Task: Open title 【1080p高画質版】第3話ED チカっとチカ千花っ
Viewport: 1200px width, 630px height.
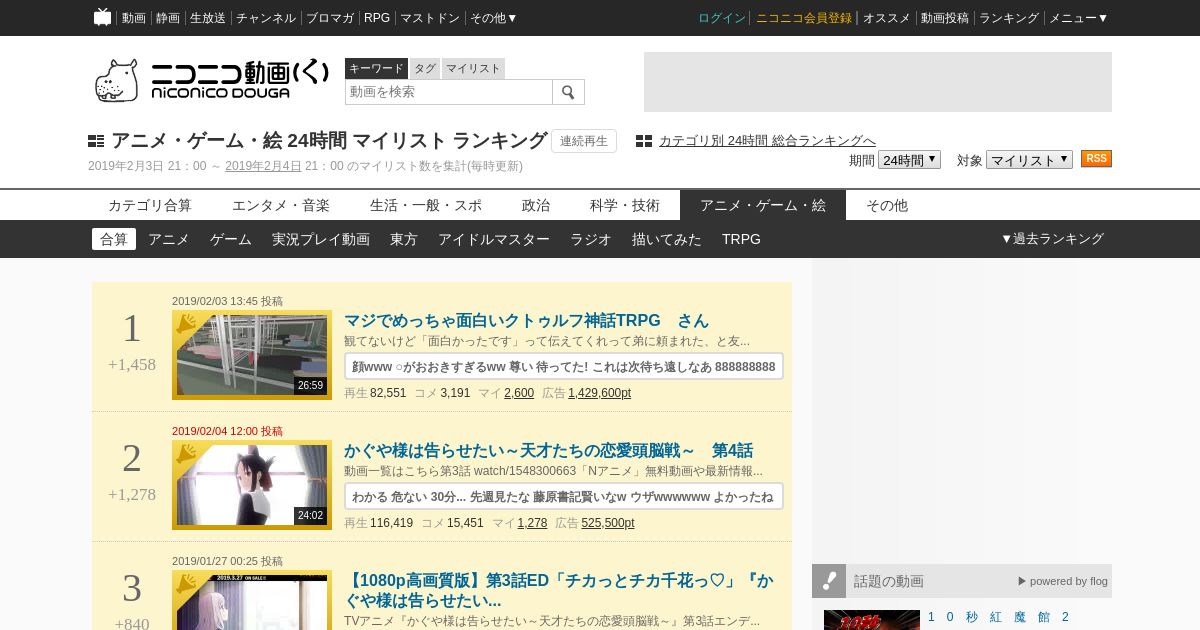Action: click(x=559, y=591)
